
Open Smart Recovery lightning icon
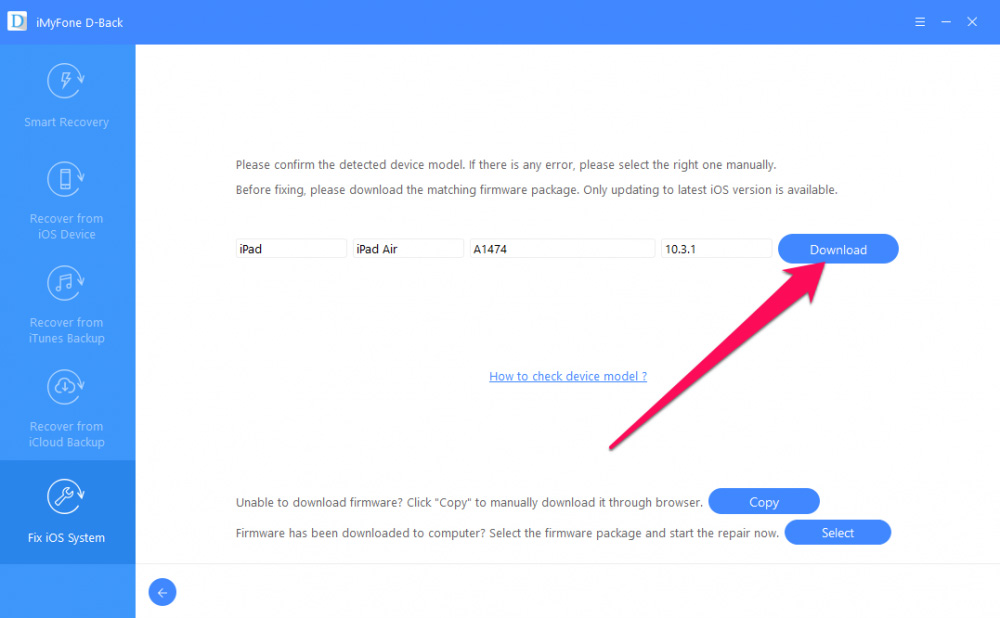click(66, 81)
